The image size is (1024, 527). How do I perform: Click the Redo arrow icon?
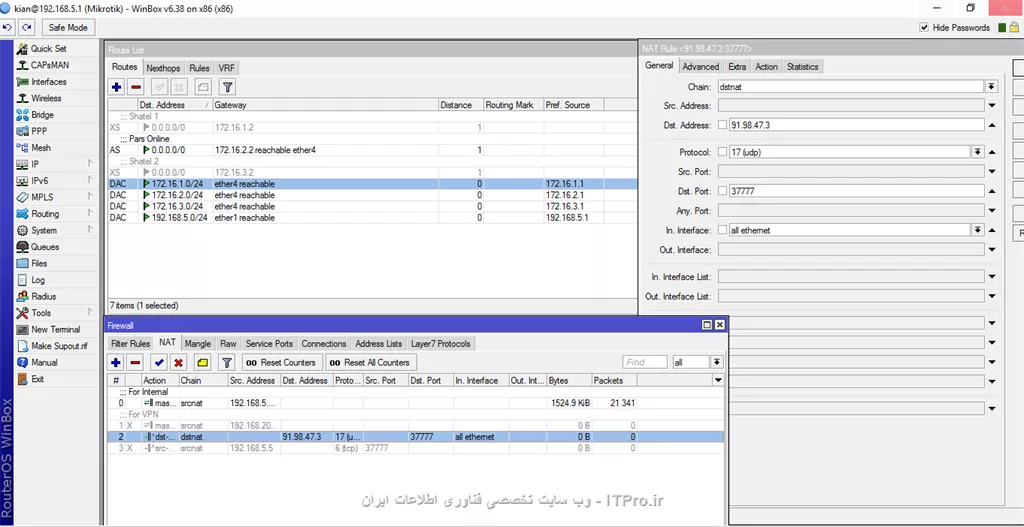25,27
